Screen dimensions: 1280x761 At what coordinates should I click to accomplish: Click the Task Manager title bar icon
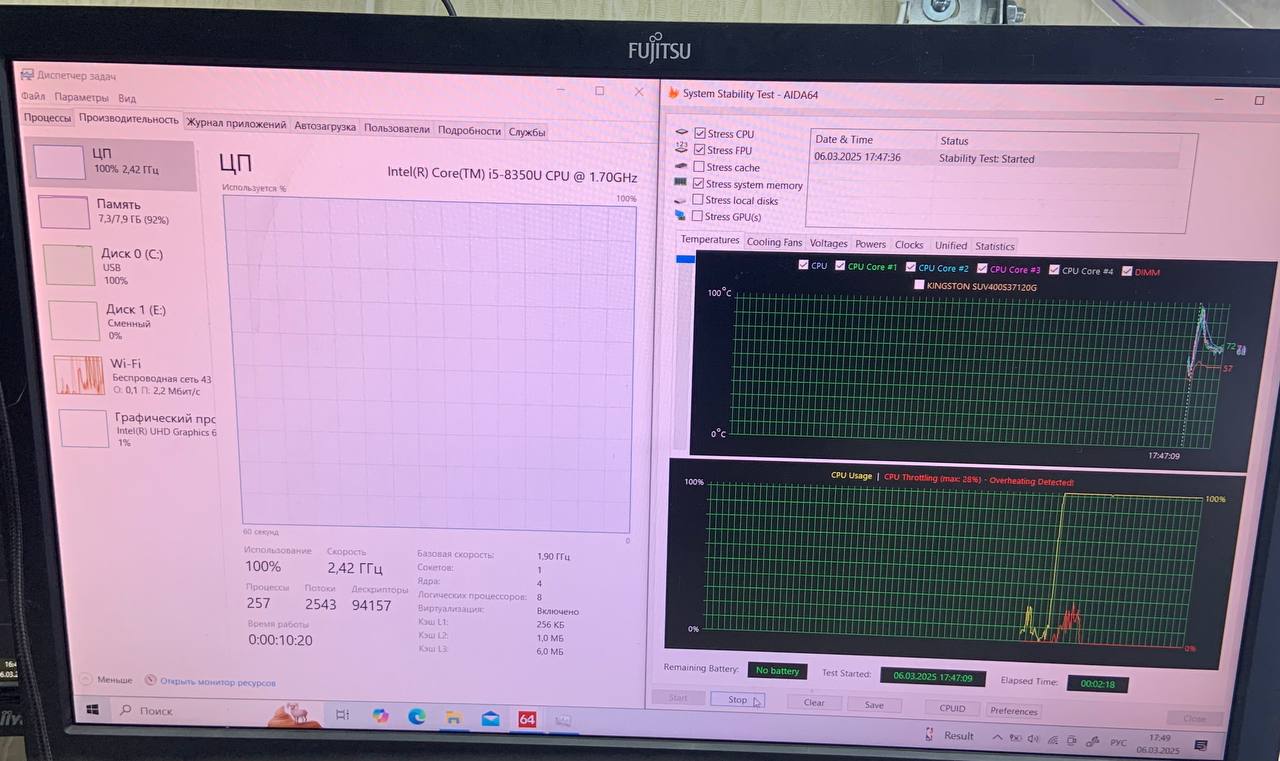tap(27, 75)
